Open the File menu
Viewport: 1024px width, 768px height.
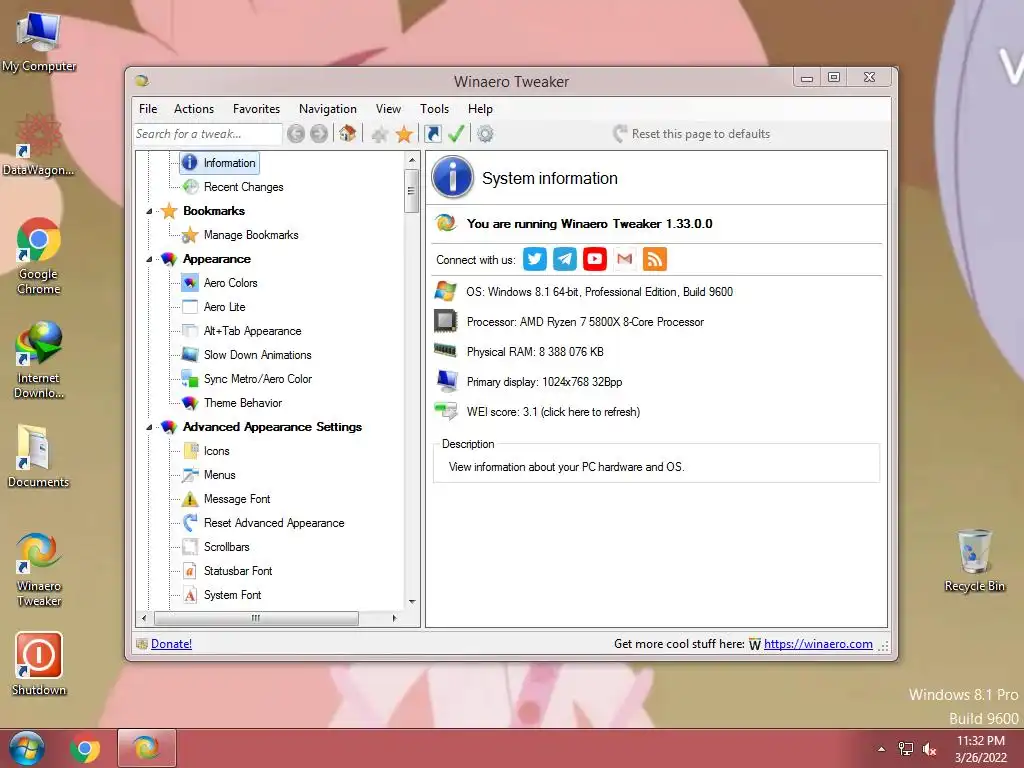(x=148, y=109)
